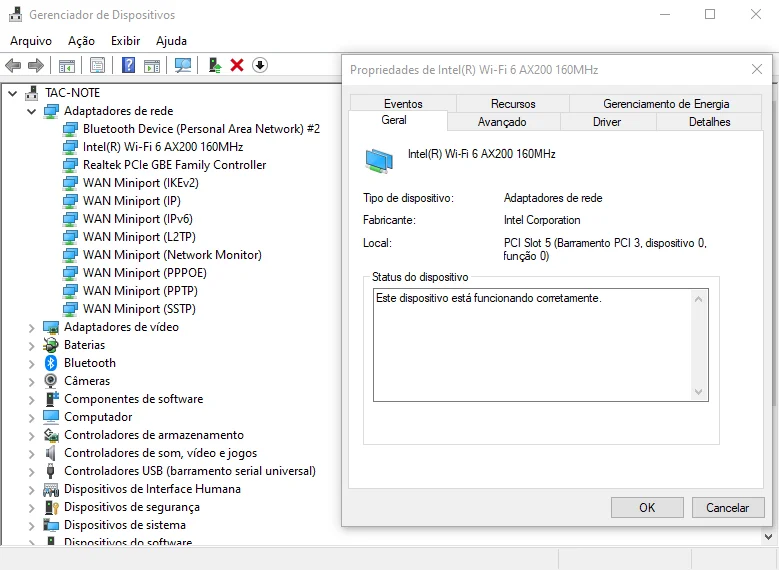
Task: Open the Ação menu
Action: click(81, 41)
